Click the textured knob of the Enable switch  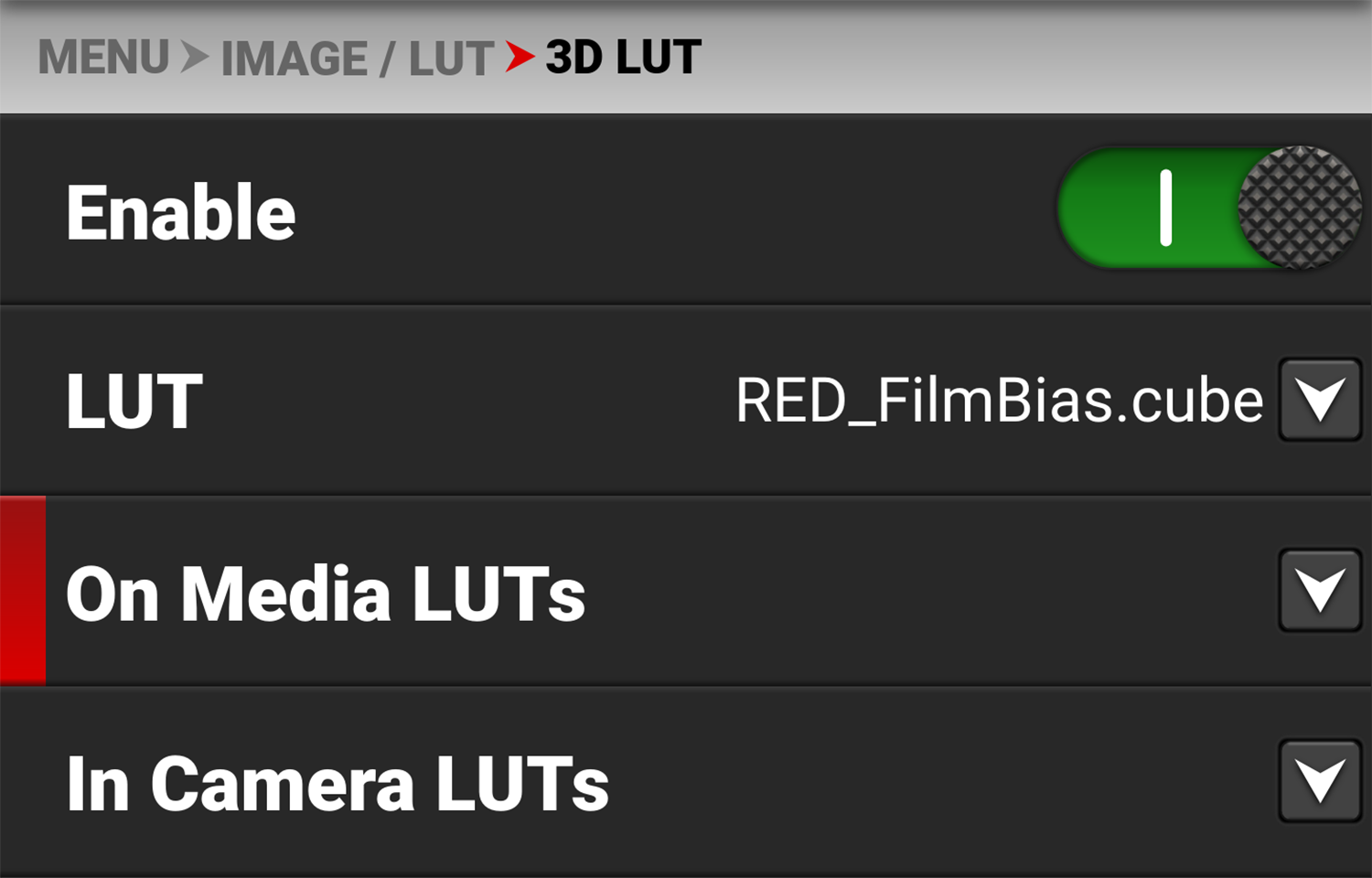pos(1298,209)
